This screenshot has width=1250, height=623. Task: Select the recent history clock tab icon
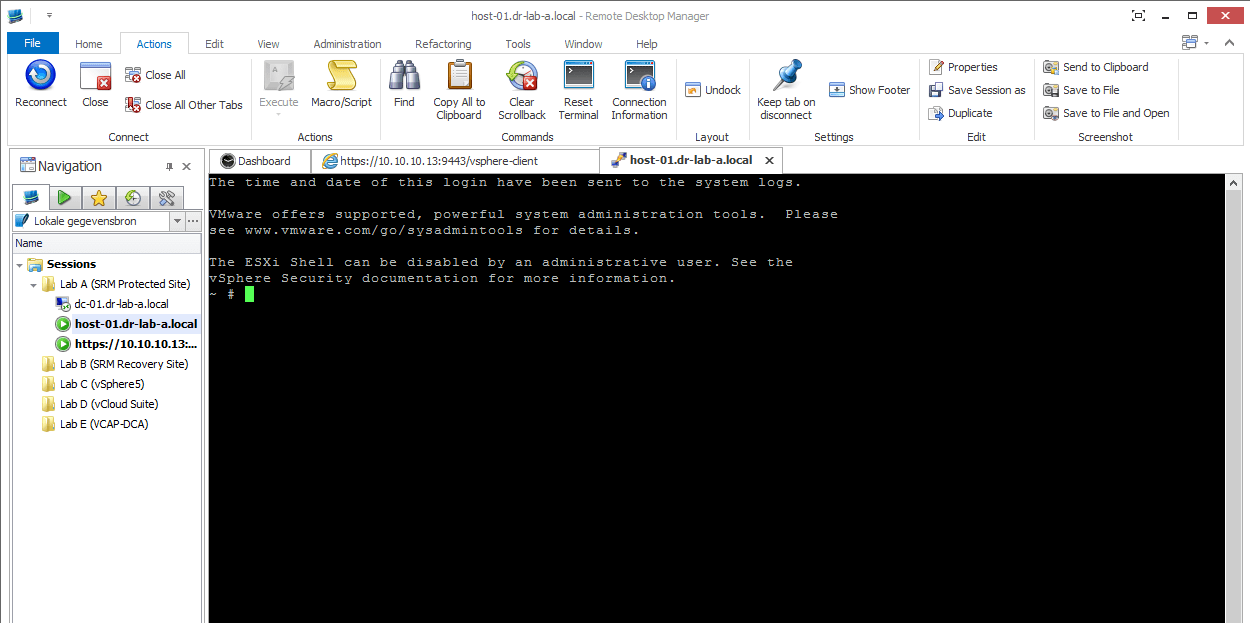pyautogui.click(x=132, y=197)
